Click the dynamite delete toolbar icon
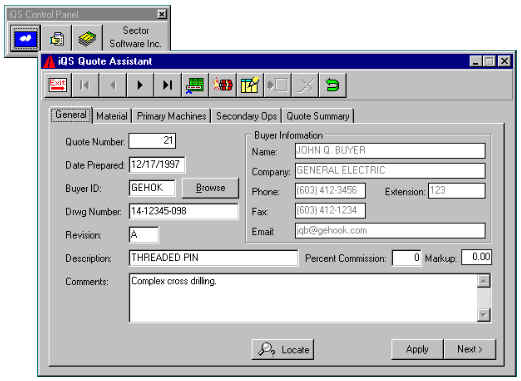Screen dimensions: 521x381 [223, 85]
